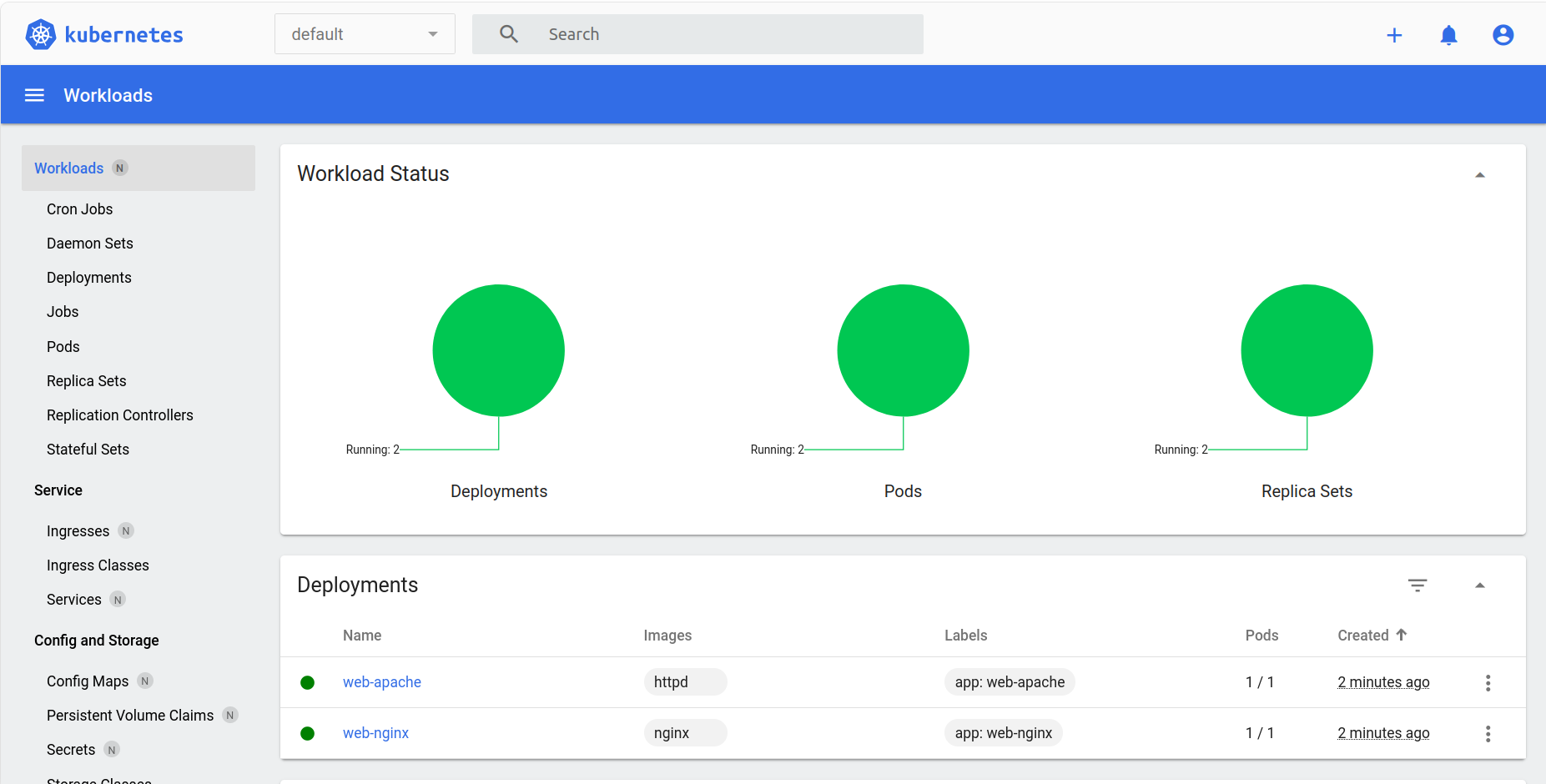1546x784 pixels.
Task: Click the web-nginx created time
Action: 1383,733
